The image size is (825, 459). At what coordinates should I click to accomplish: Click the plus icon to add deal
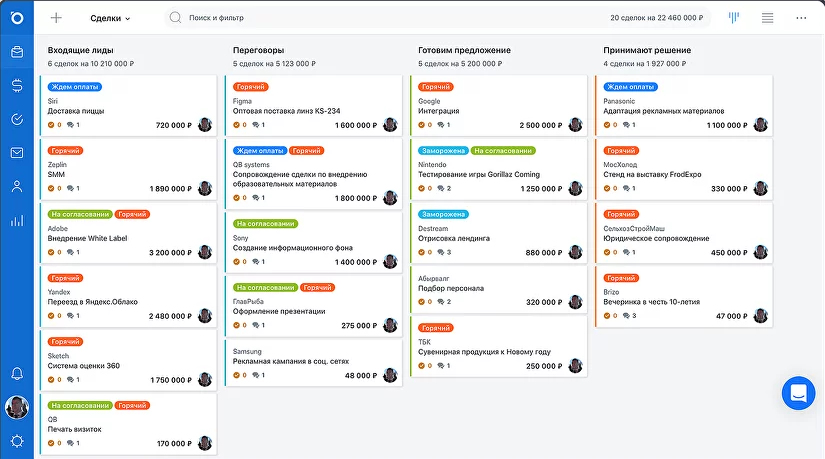click(56, 18)
